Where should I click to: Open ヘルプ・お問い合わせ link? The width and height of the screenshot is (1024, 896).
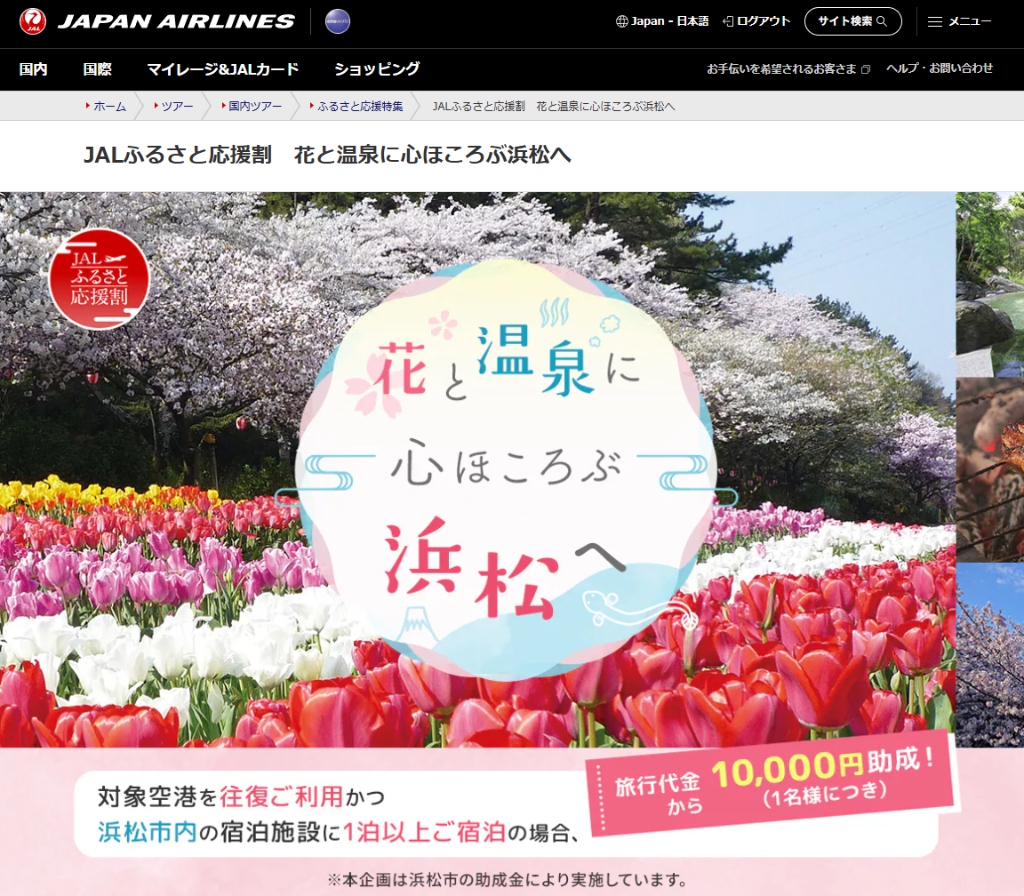click(x=939, y=68)
